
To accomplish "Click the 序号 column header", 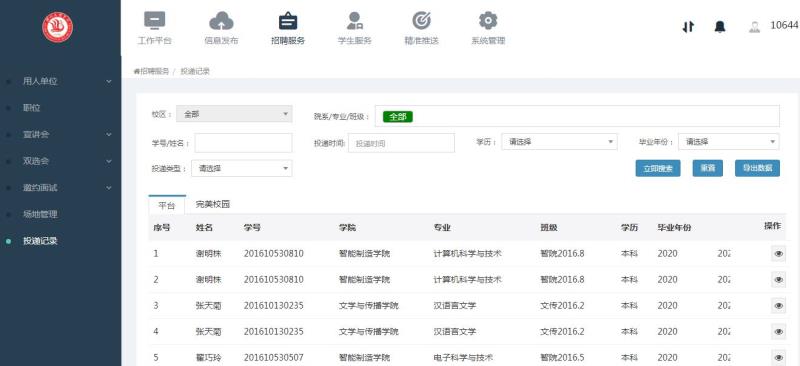I will click(162, 228).
